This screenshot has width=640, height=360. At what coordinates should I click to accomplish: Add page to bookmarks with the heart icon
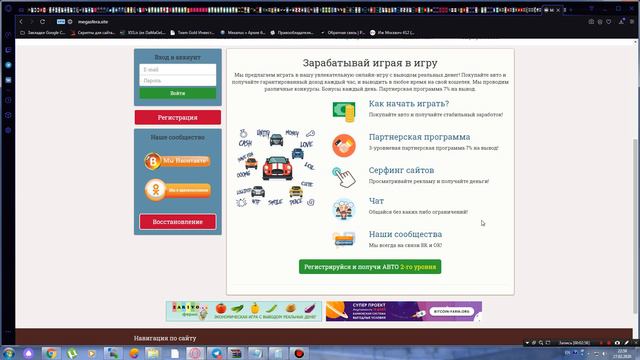tap(609, 22)
